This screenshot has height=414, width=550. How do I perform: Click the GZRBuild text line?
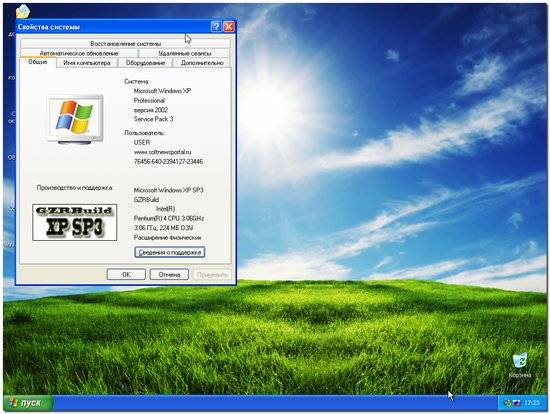[x=146, y=199]
